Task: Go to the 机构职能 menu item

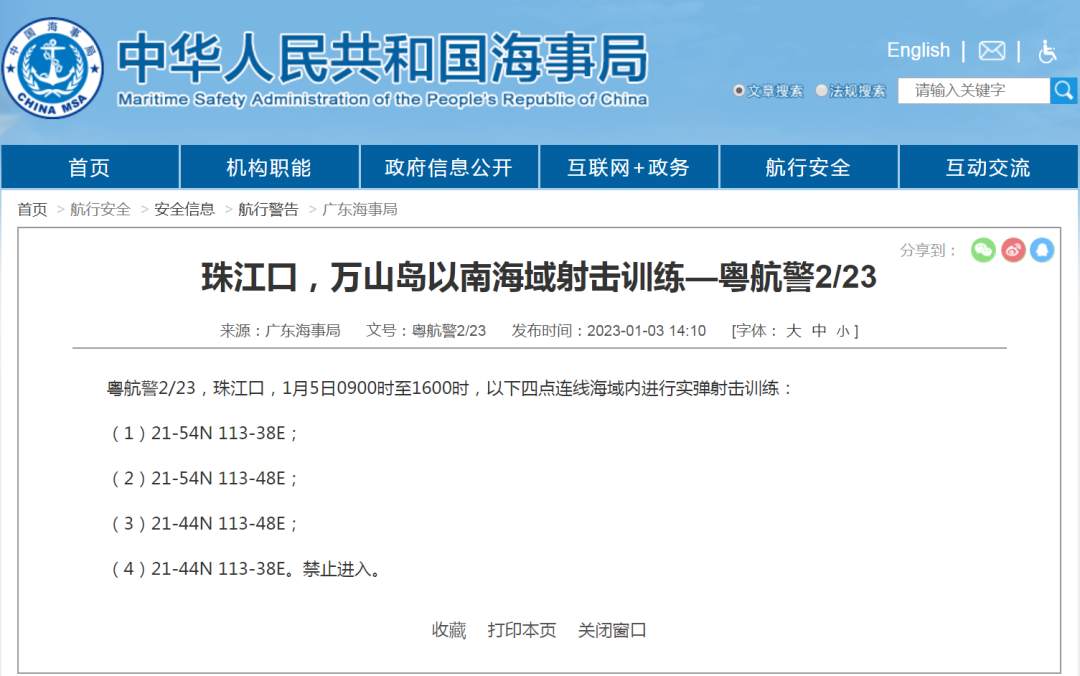Action: (x=268, y=168)
